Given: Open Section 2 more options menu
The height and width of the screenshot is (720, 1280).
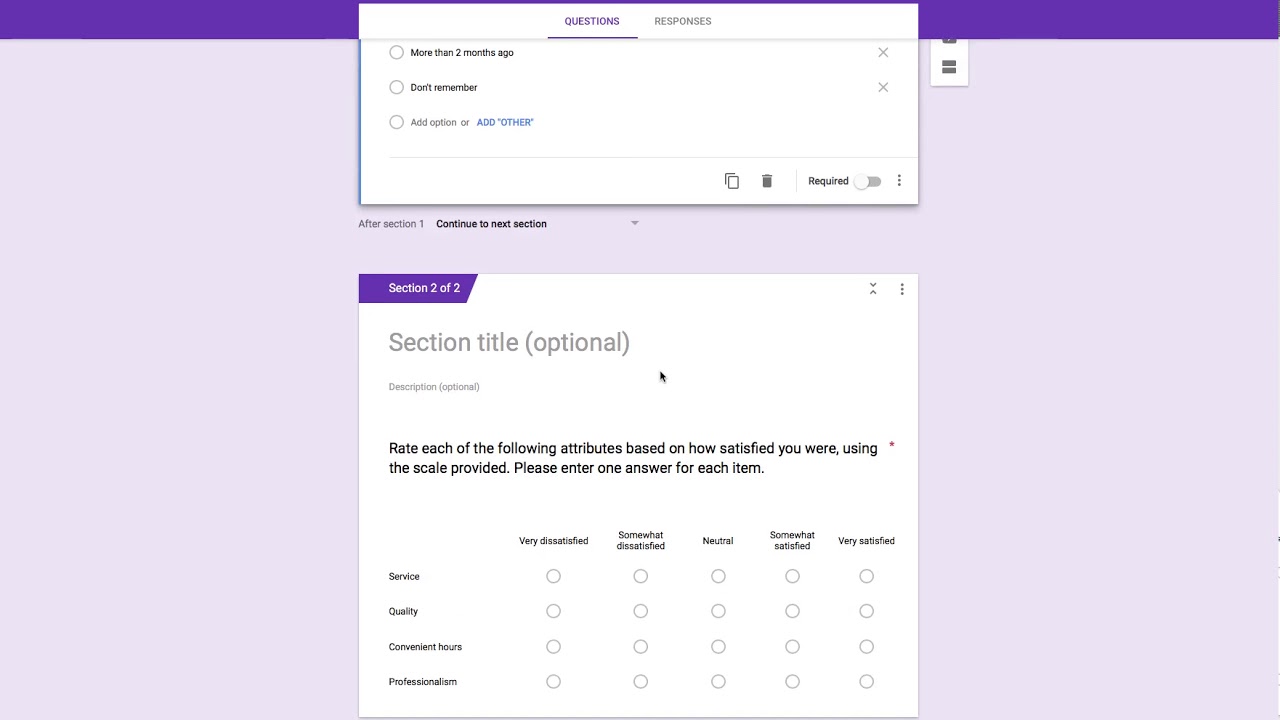Looking at the screenshot, I should 902,289.
